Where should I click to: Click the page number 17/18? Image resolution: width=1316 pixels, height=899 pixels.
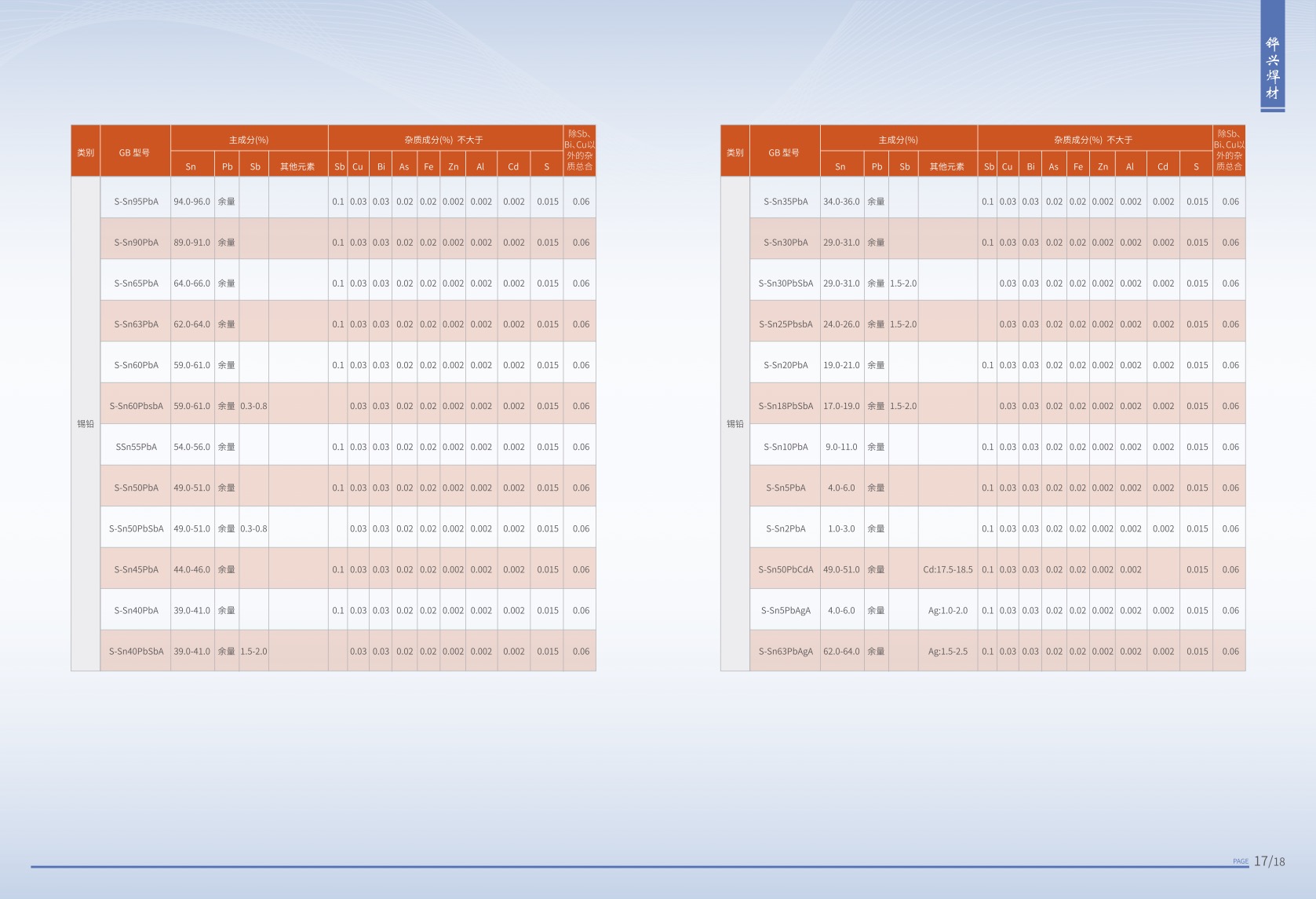1269,861
